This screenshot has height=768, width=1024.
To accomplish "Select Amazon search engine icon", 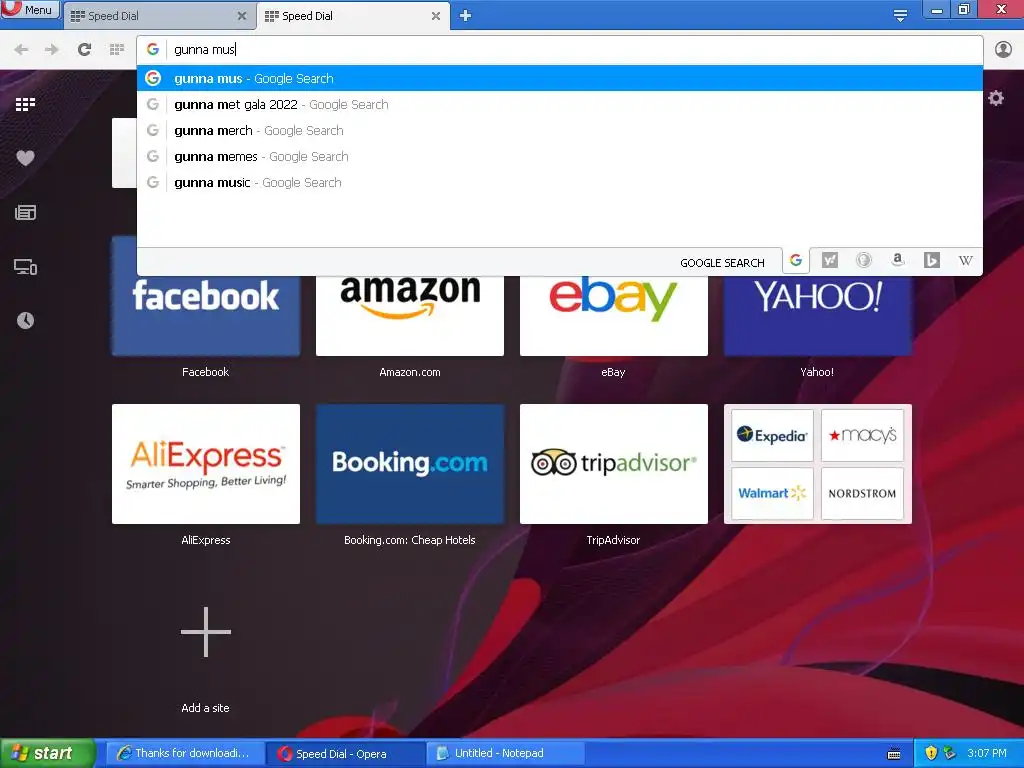I will (x=898, y=261).
